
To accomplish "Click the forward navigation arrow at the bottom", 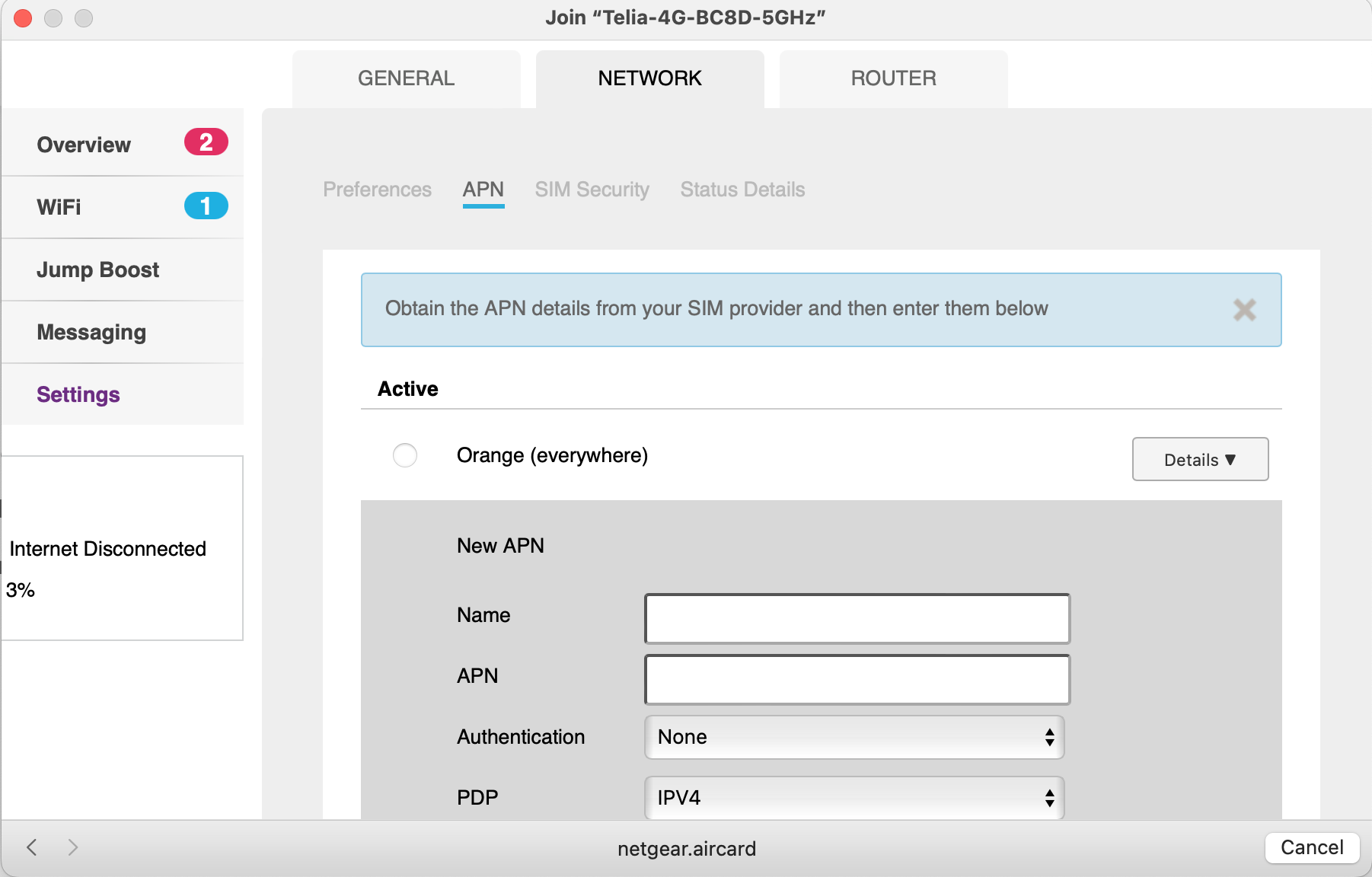I will click(x=74, y=847).
